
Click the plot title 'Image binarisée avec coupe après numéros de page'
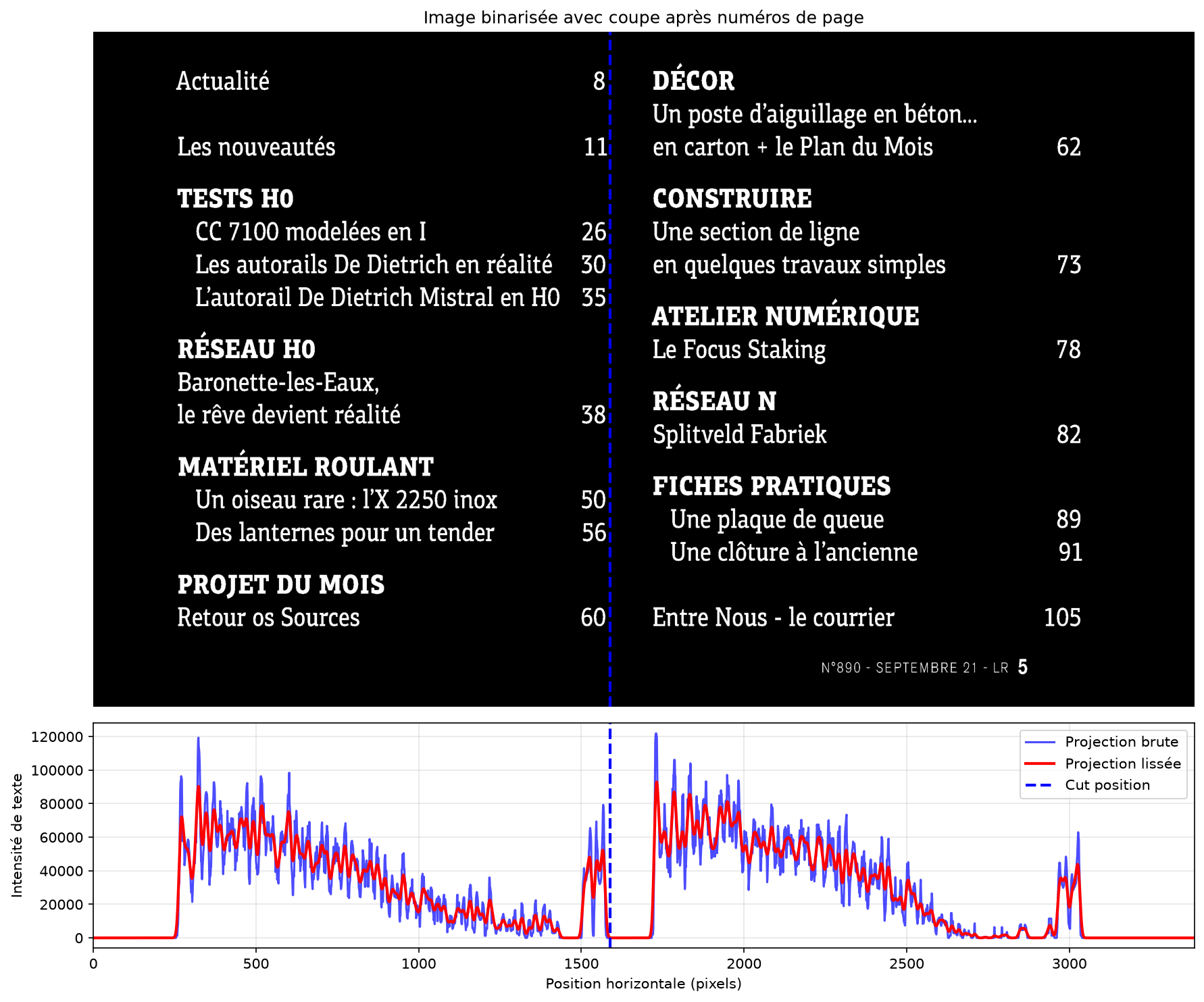point(643,18)
